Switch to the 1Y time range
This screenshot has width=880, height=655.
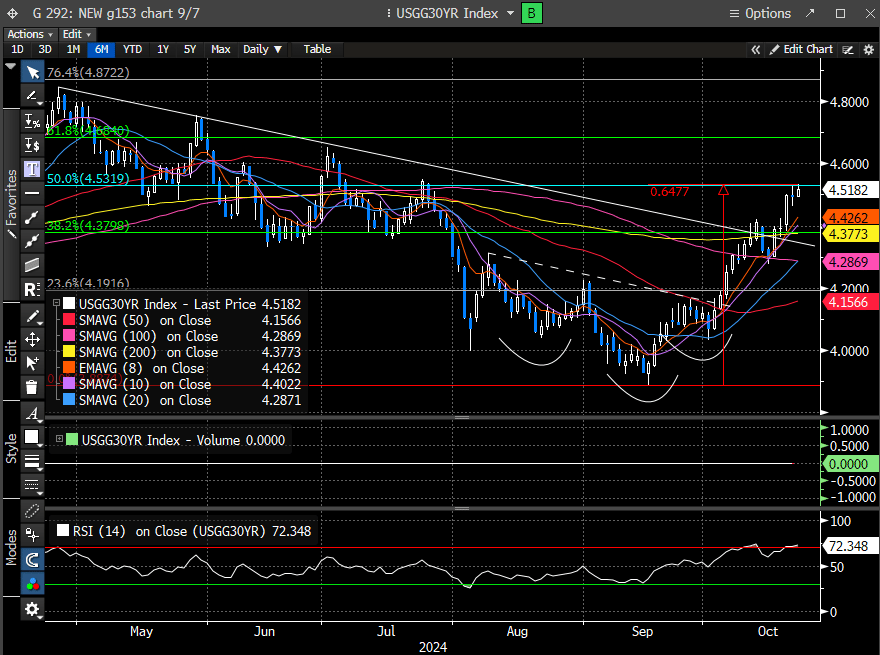pos(162,49)
